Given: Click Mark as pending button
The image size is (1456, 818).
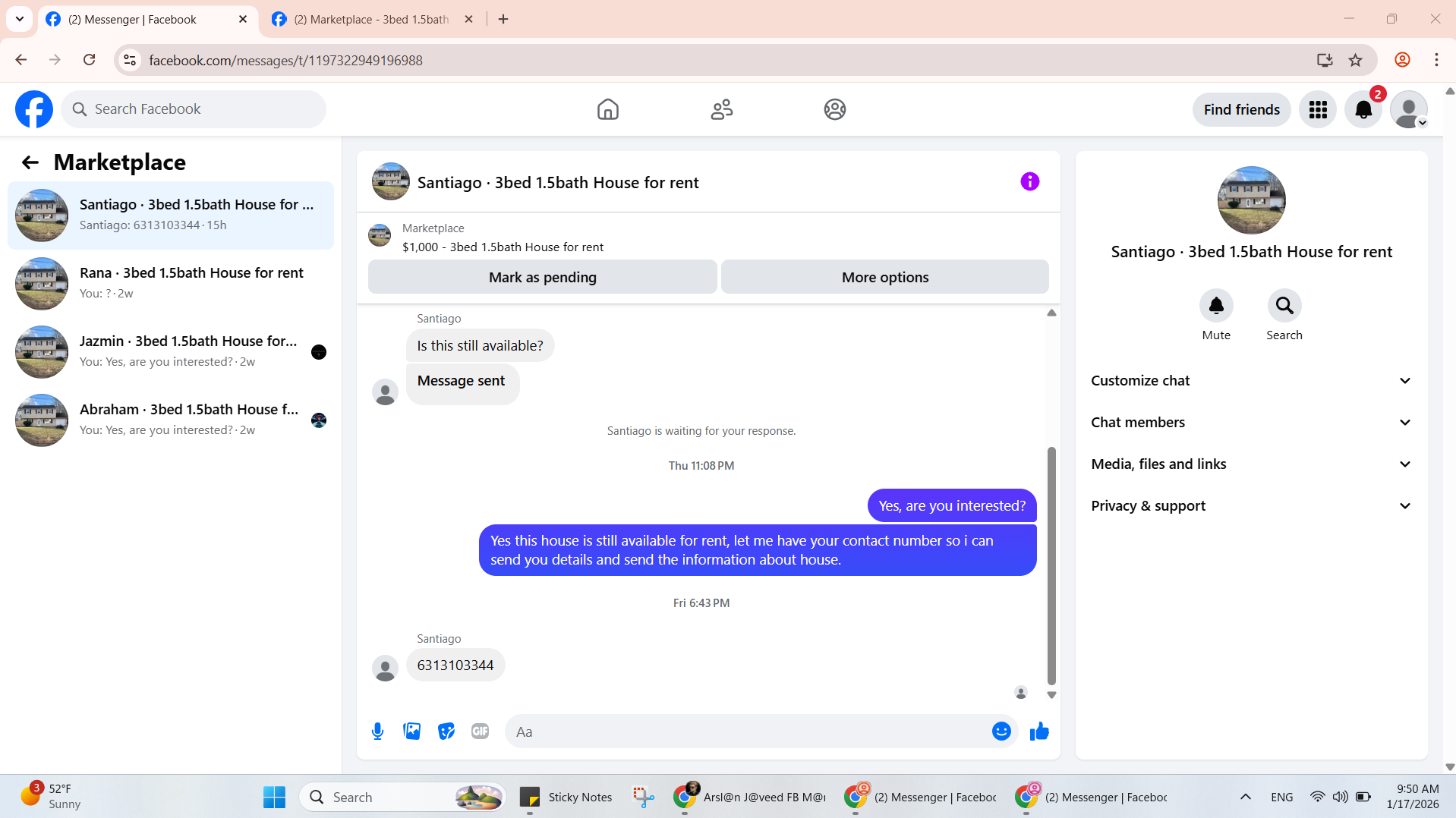Looking at the screenshot, I should coord(542,277).
